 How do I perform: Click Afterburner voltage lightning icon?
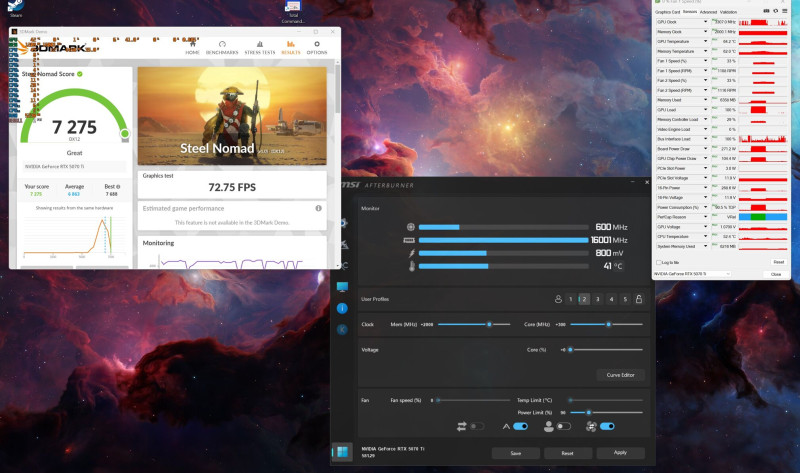[x=412, y=253]
